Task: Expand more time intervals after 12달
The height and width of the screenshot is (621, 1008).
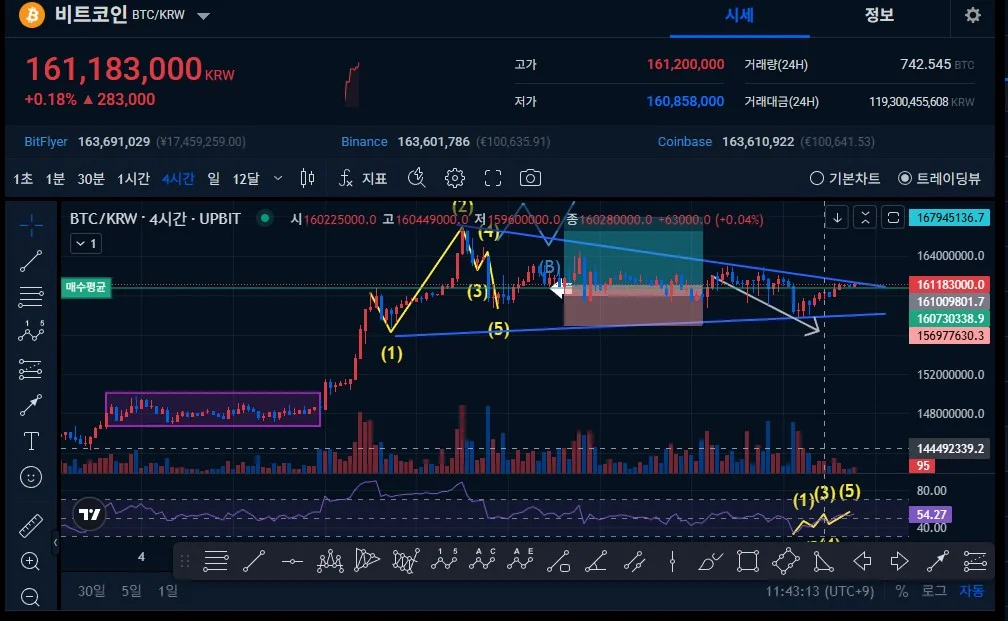Action: [278, 178]
